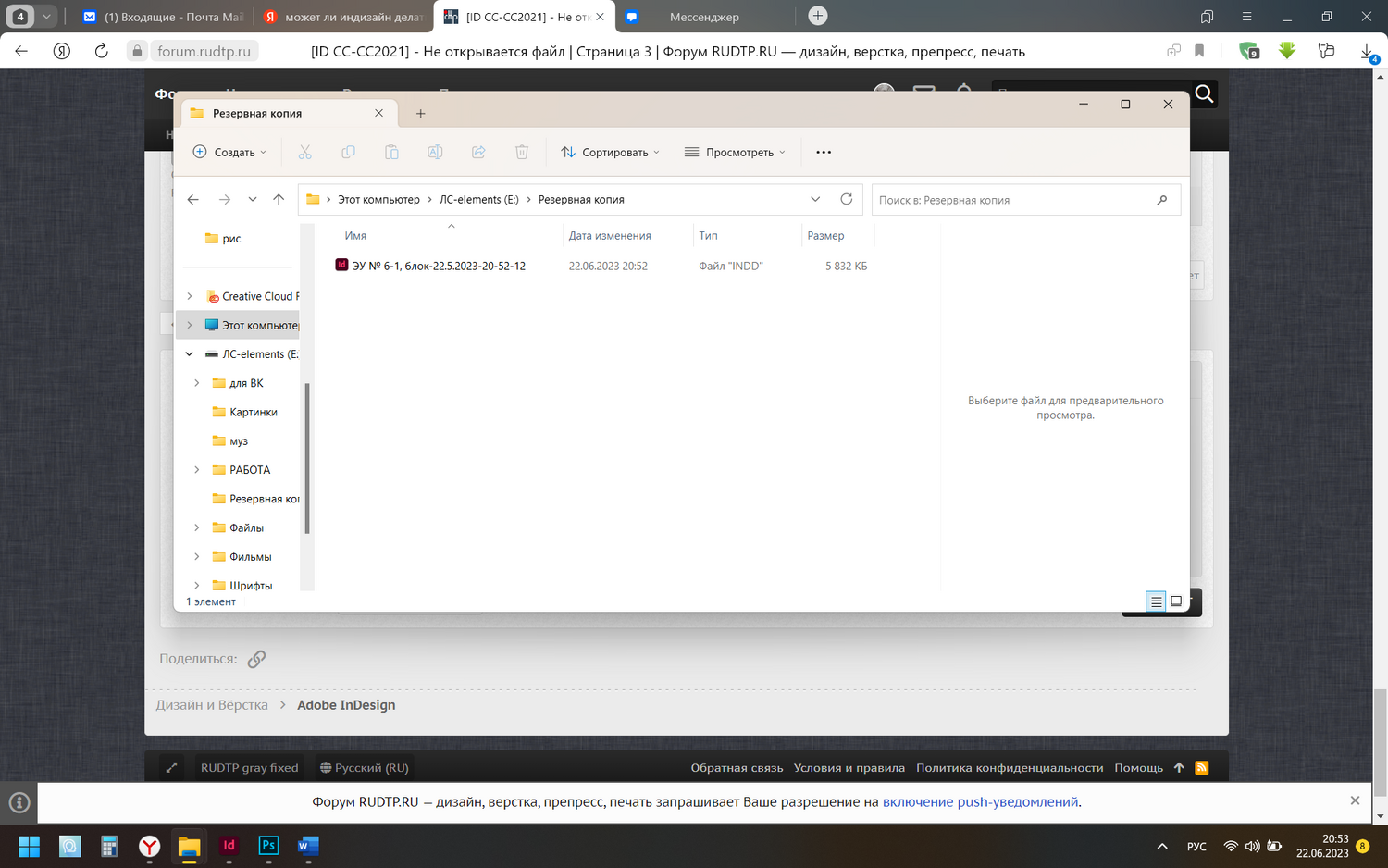This screenshot has height=868, width=1388.
Task: Click the Rename icon in Explorer toolbar
Action: coord(435,152)
